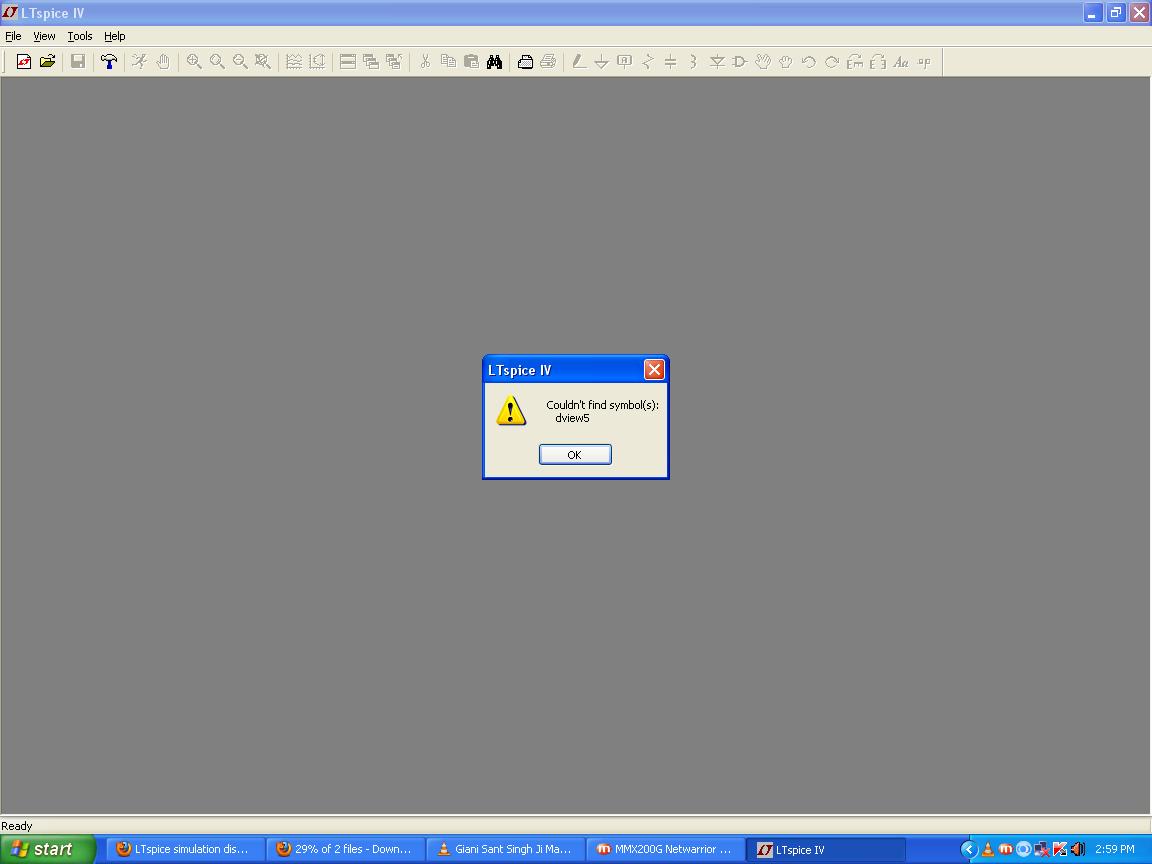
Task: Click the Print printer icon
Action: [x=548, y=62]
